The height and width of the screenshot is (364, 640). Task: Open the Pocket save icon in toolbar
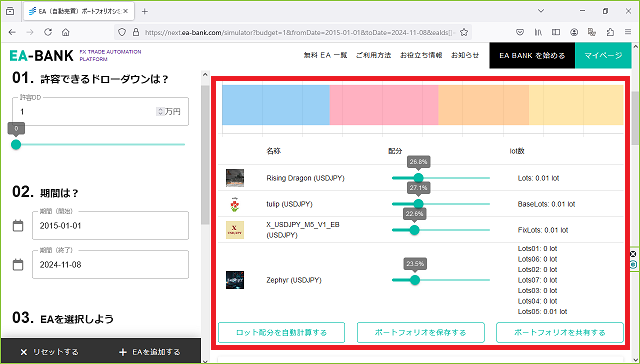point(520,32)
